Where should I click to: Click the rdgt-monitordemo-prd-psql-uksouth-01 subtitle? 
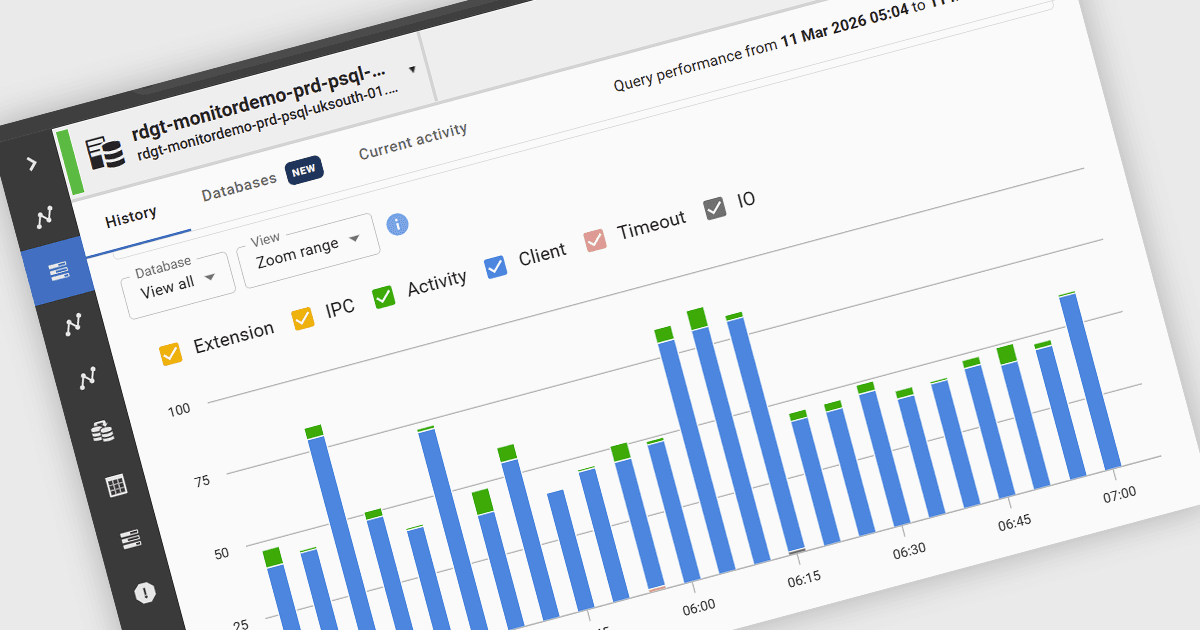tap(268, 122)
